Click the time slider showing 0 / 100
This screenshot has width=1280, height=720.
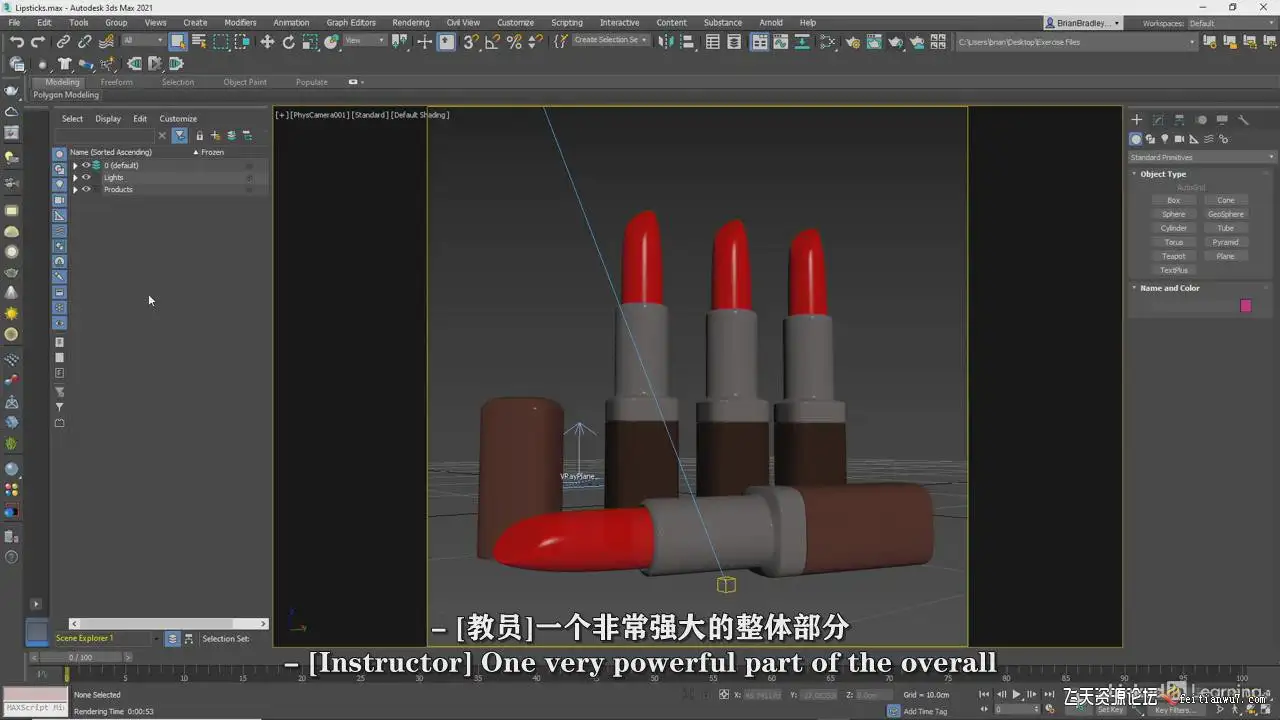[80, 657]
